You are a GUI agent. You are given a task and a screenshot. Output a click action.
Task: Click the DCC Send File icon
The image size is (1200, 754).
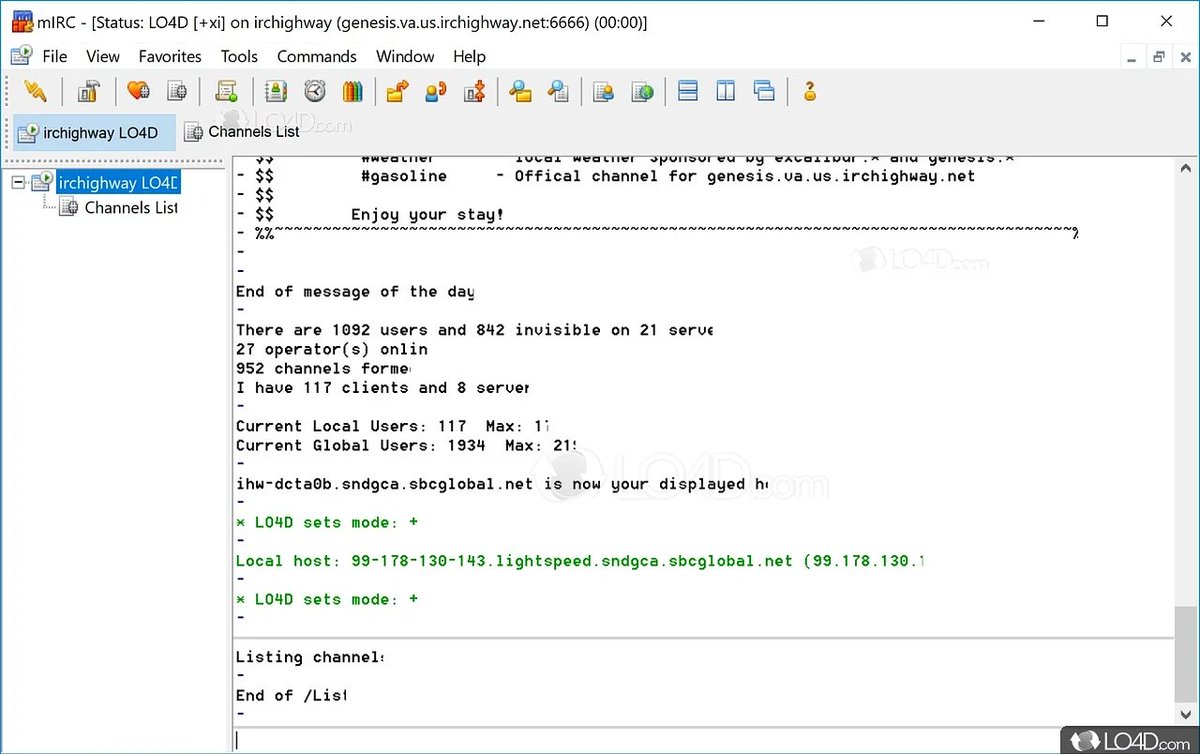click(398, 91)
